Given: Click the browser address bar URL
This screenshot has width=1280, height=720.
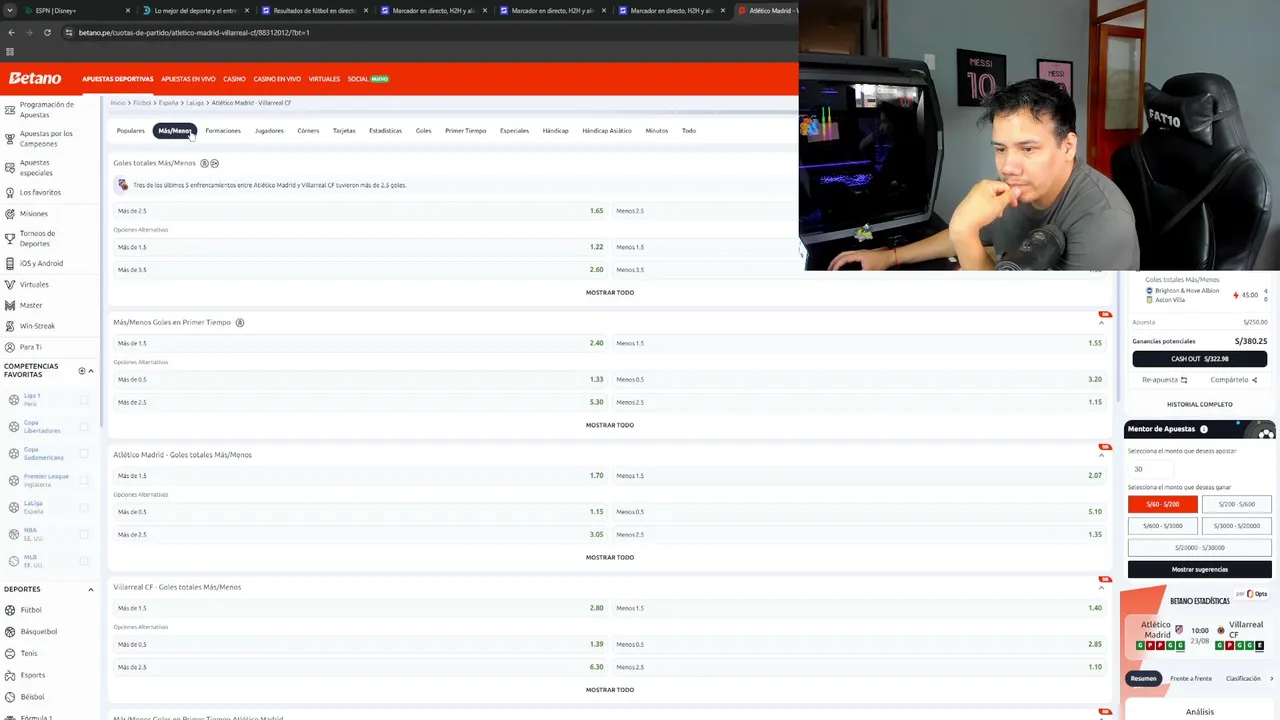Looking at the screenshot, I should coord(194,32).
